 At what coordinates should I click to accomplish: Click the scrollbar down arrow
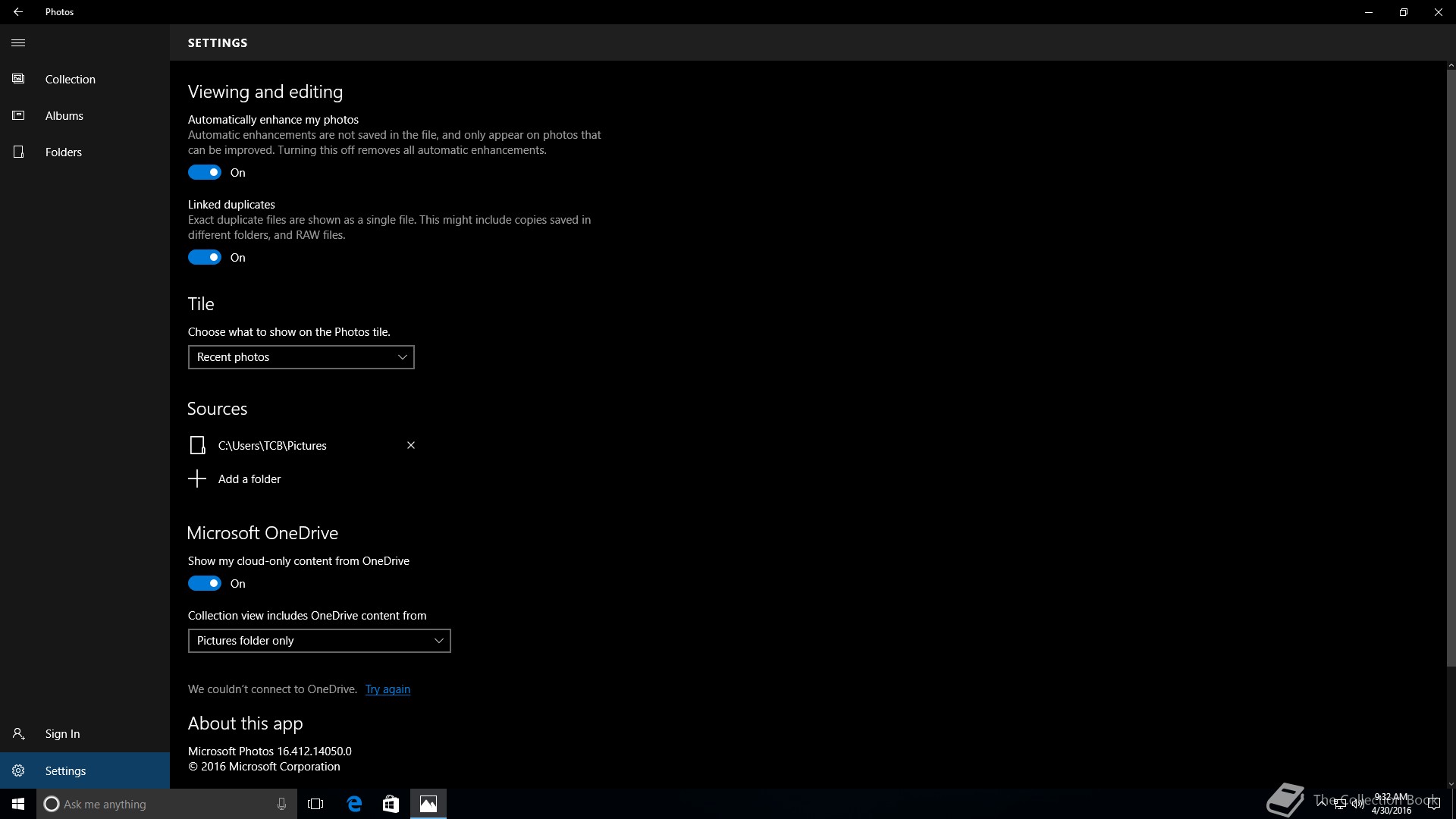(x=1451, y=784)
